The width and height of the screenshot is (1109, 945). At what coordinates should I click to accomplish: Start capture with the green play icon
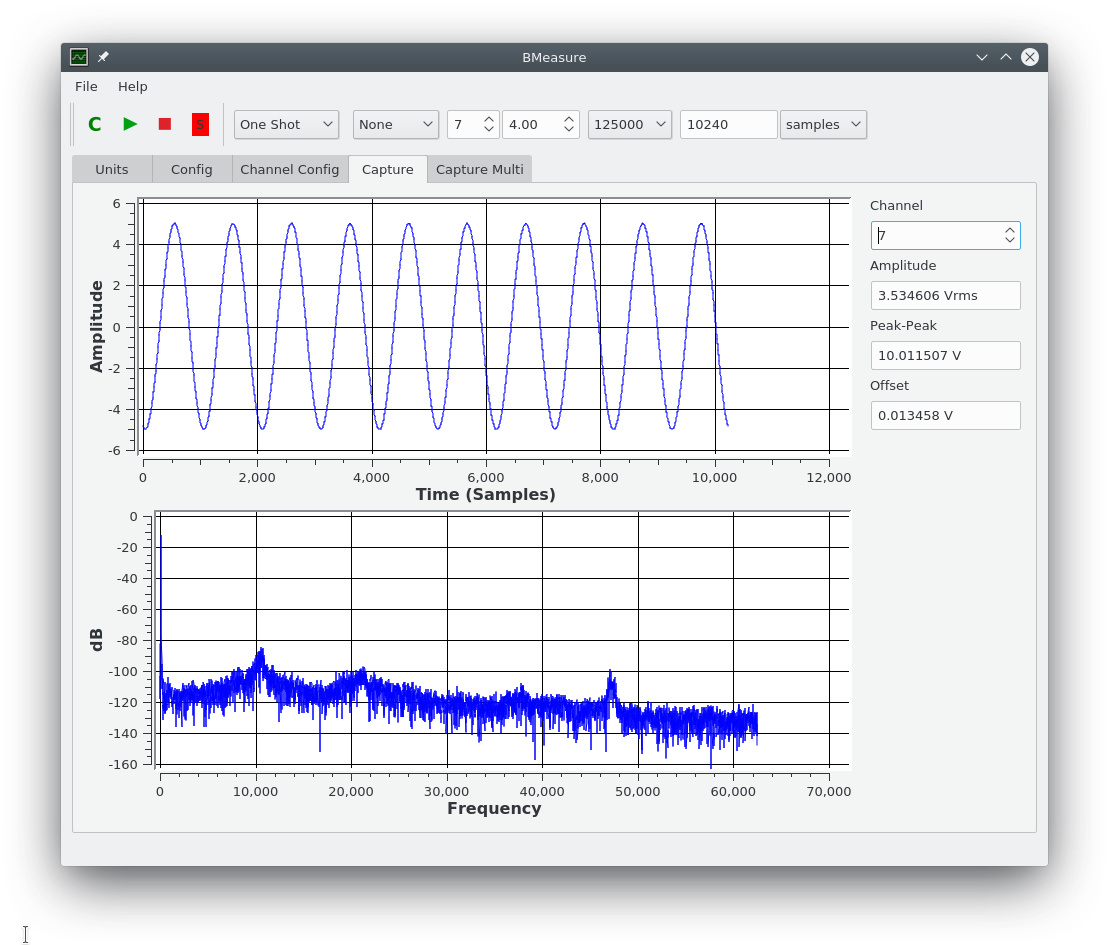[x=129, y=124]
